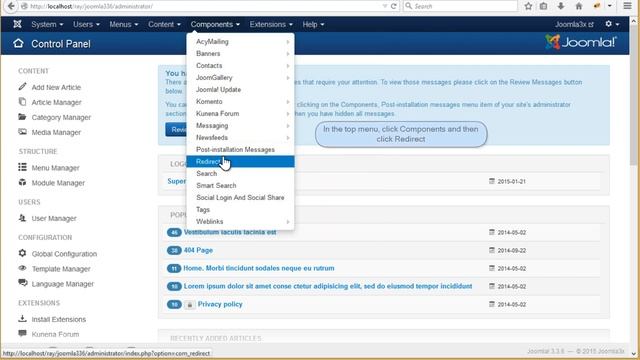Screen dimensions: 640x360
Task: Click the Kunena Forum comment icon
Action: click(22, 333)
